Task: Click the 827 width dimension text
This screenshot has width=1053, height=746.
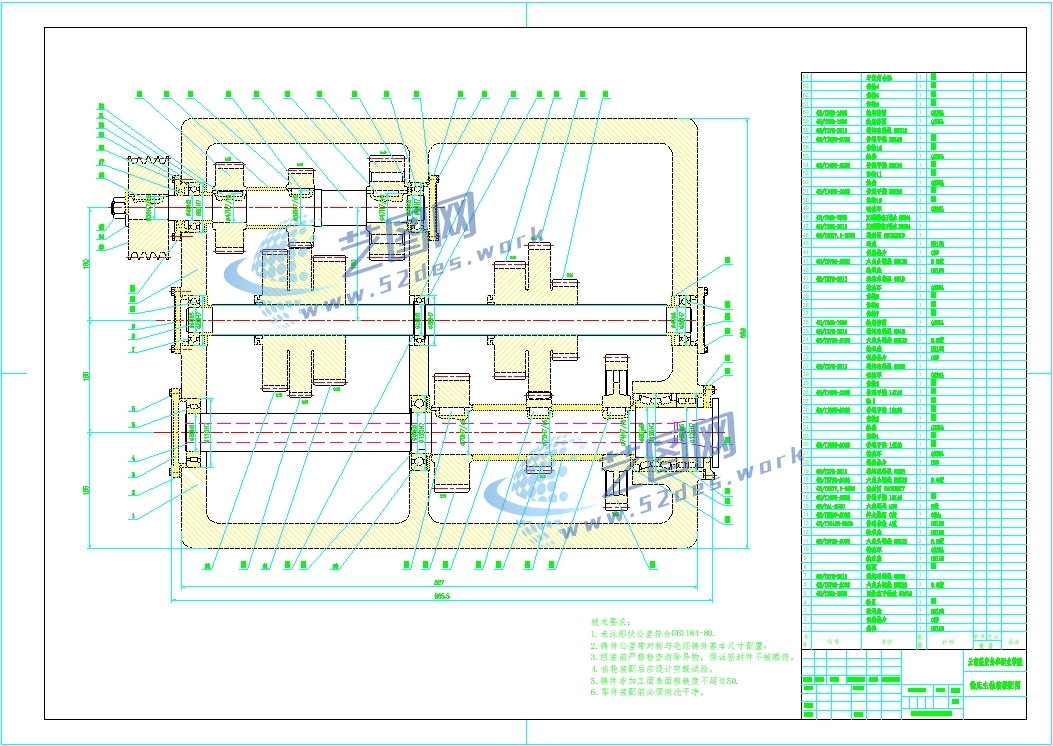Action: point(441,581)
